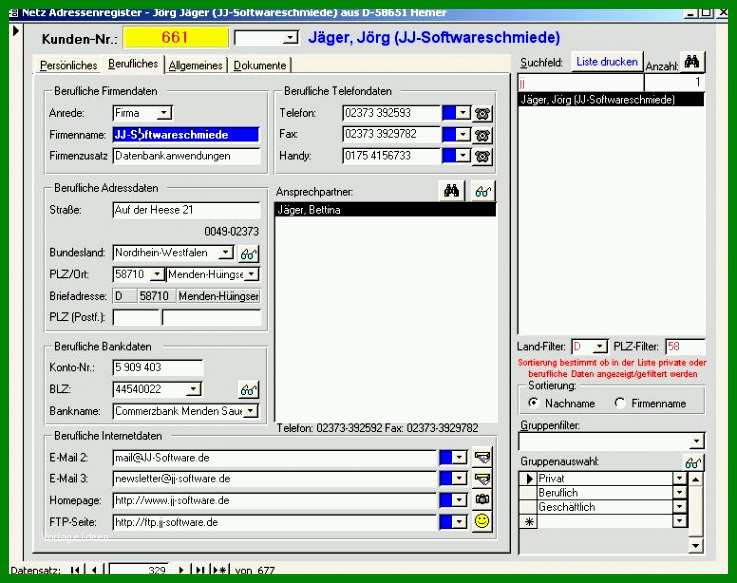The image size is (737, 583).
Task: Open dropdown of blue color box for FTP-Seite
Action: coord(459,521)
